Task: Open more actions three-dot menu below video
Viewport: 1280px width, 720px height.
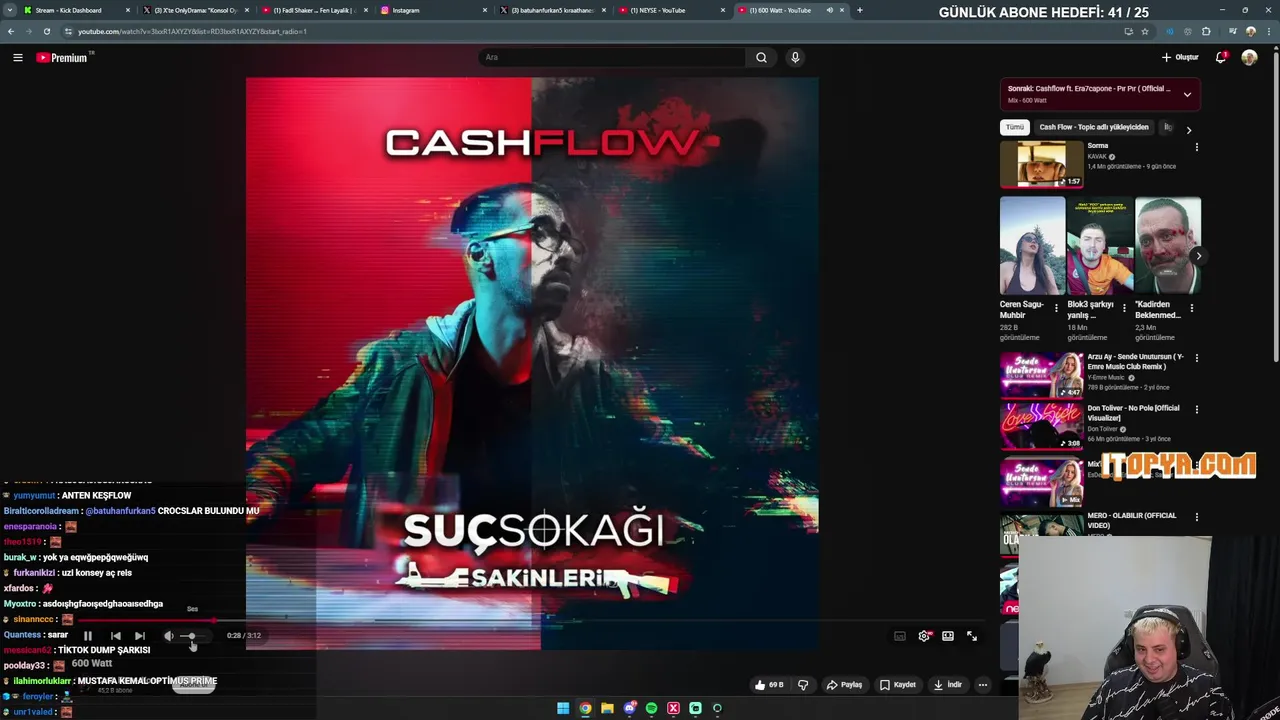Action: (983, 685)
